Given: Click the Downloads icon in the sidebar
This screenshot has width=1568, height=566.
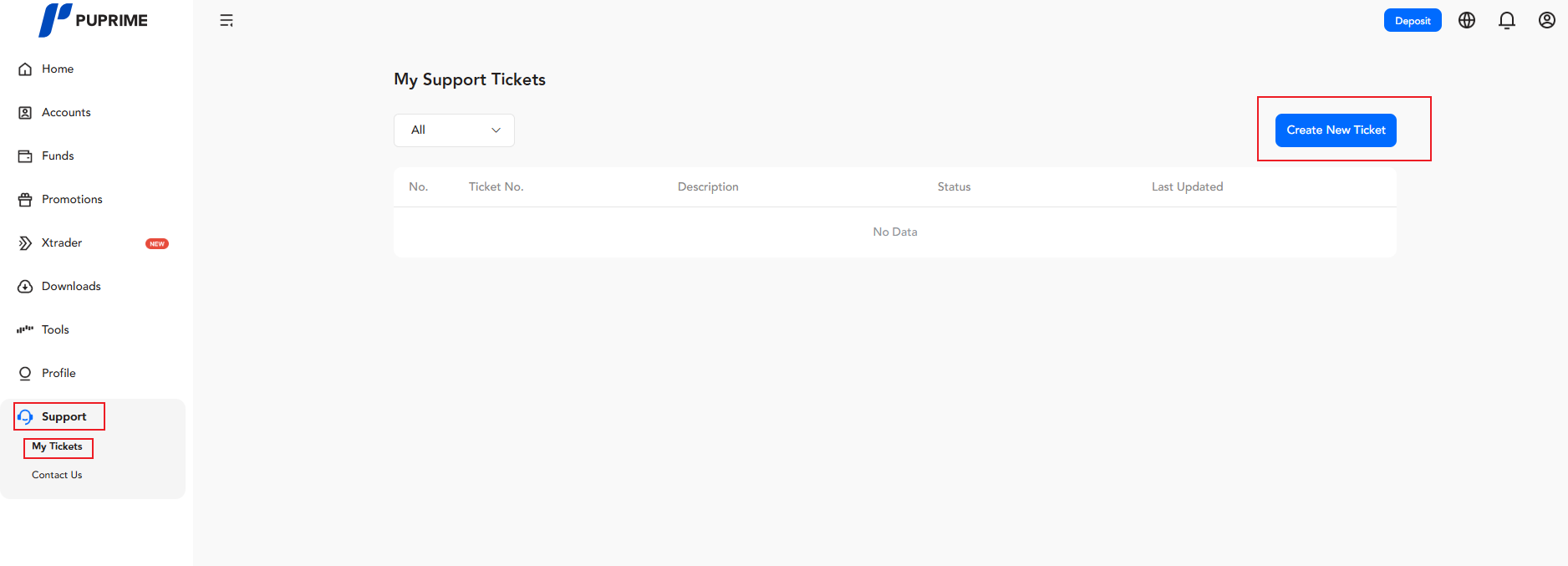Looking at the screenshot, I should point(25,287).
